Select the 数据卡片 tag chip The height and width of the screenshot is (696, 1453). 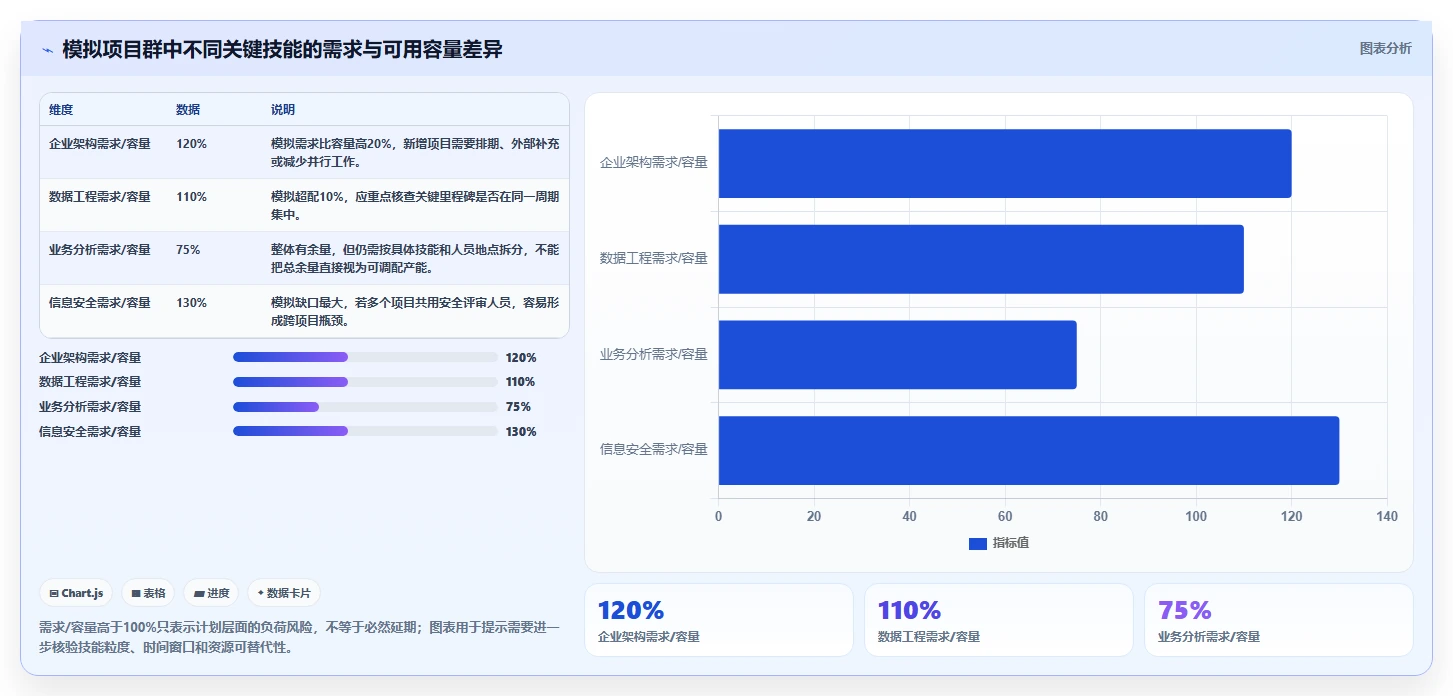point(284,593)
